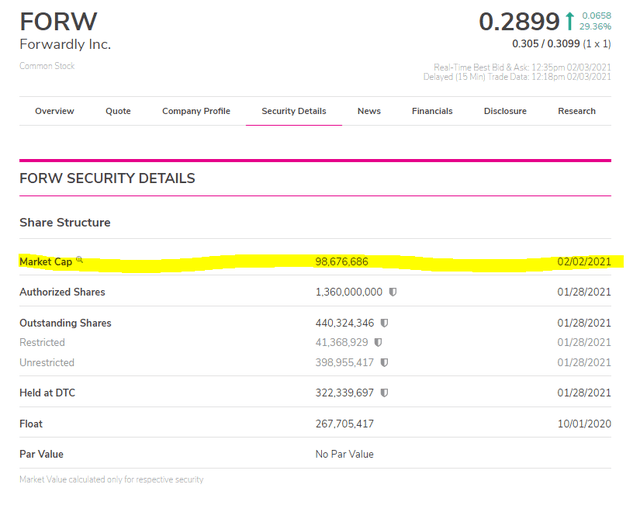The image size is (640, 512).
Task: Click the value 41,368,929
Action: (342, 342)
